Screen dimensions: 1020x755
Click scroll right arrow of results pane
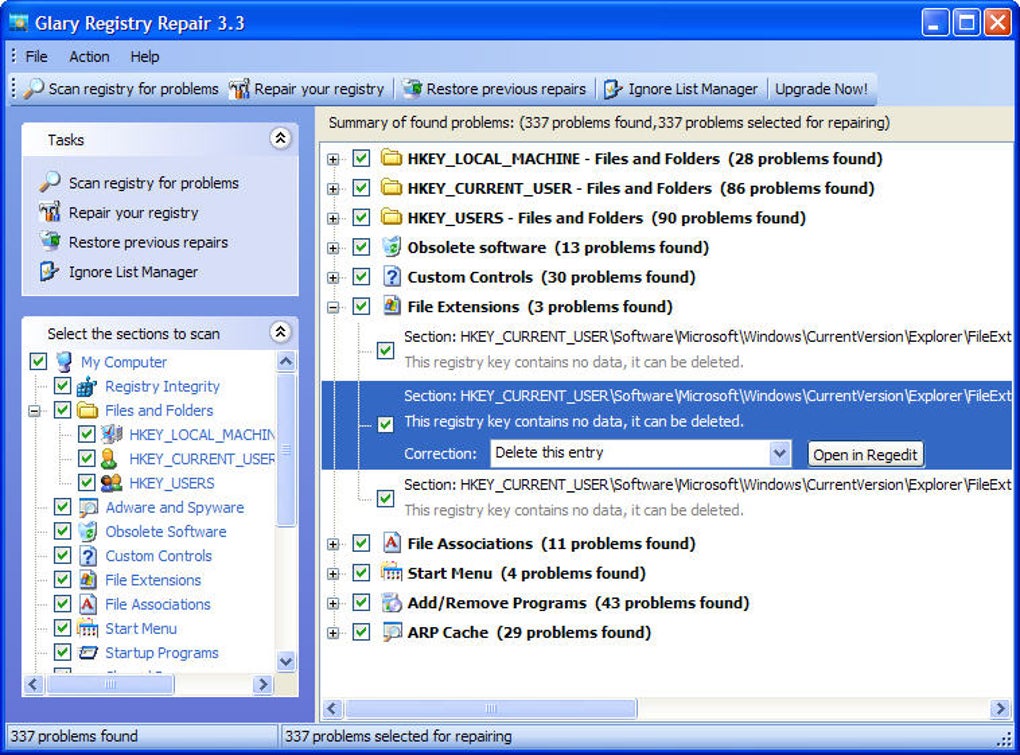999,708
